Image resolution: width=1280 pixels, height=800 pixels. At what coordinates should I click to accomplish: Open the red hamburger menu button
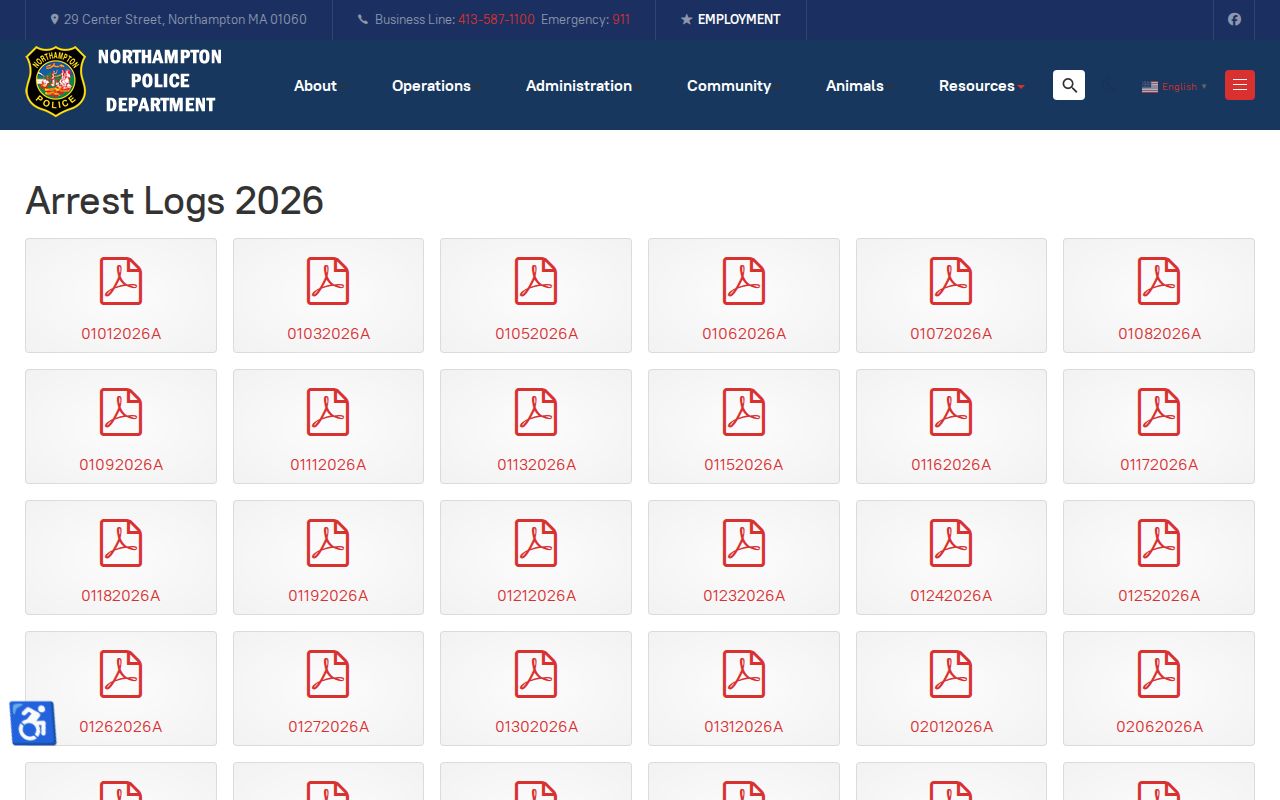pos(1240,85)
